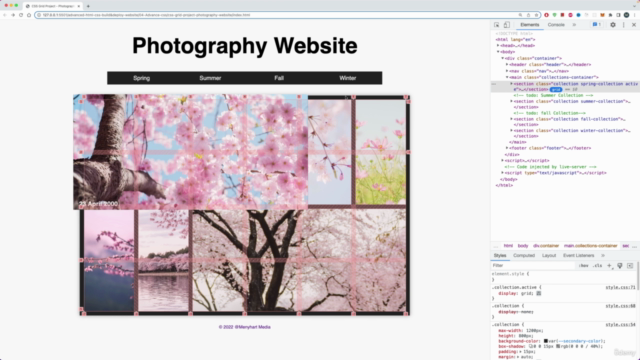640x360 pixels.
Task: Open the Event Listeners tab
Action: pyautogui.click(x=578, y=256)
